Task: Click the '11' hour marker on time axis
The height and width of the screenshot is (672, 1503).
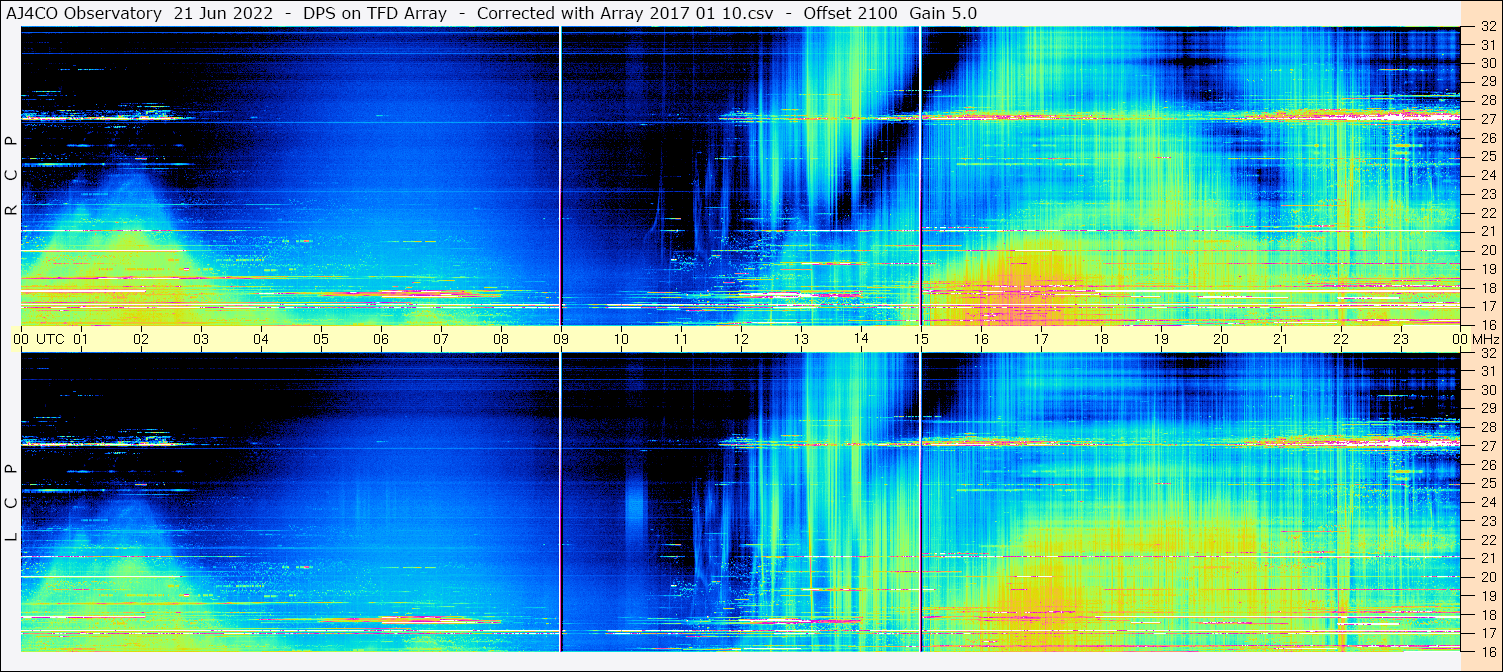Action: coord(681,339)
